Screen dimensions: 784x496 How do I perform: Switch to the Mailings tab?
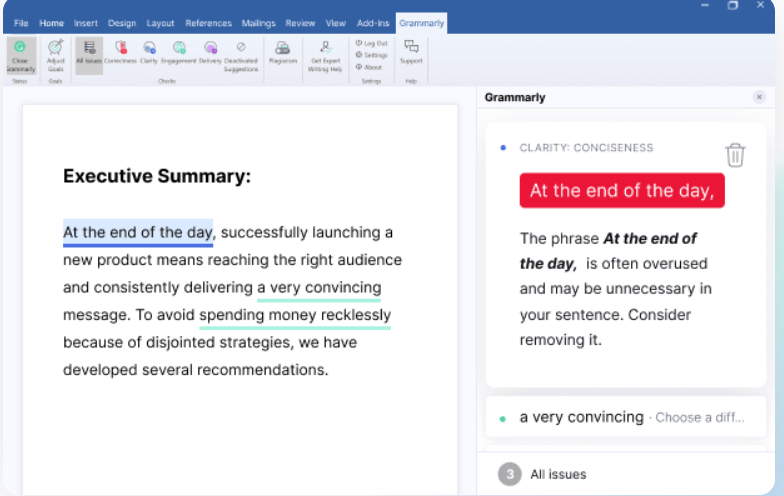pos(258,23)
